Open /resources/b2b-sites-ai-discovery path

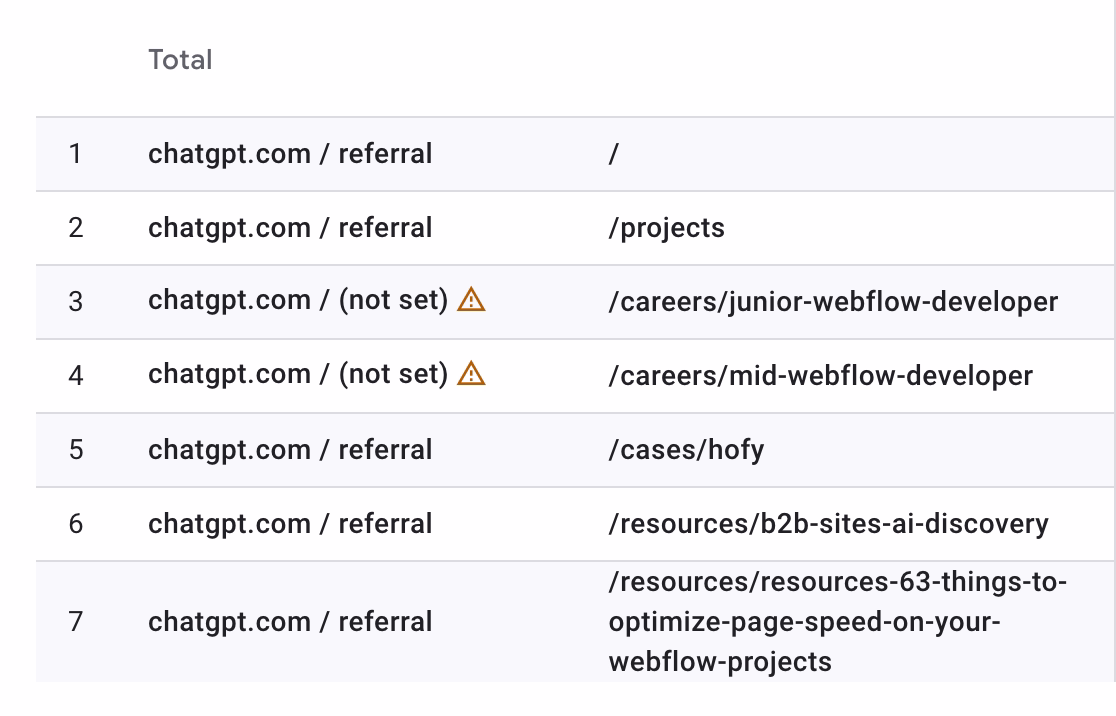828,524
